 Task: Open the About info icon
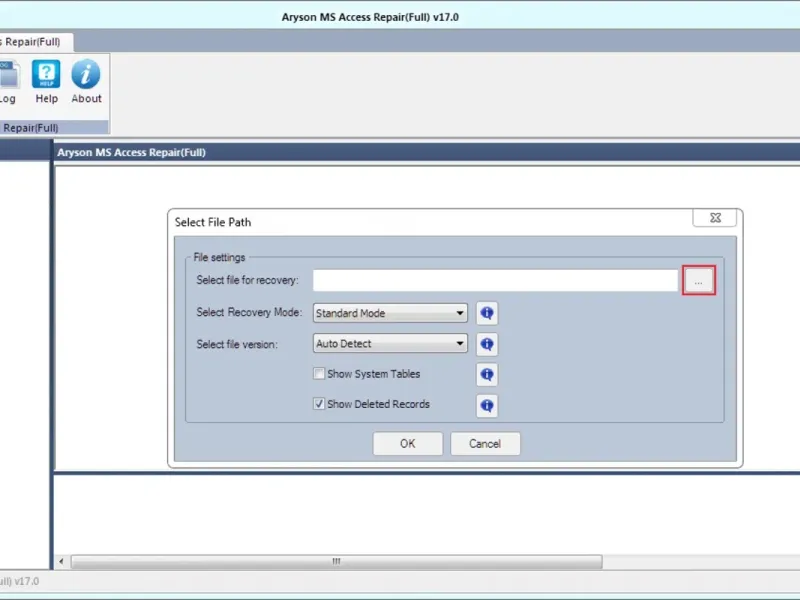coord(86,81)
